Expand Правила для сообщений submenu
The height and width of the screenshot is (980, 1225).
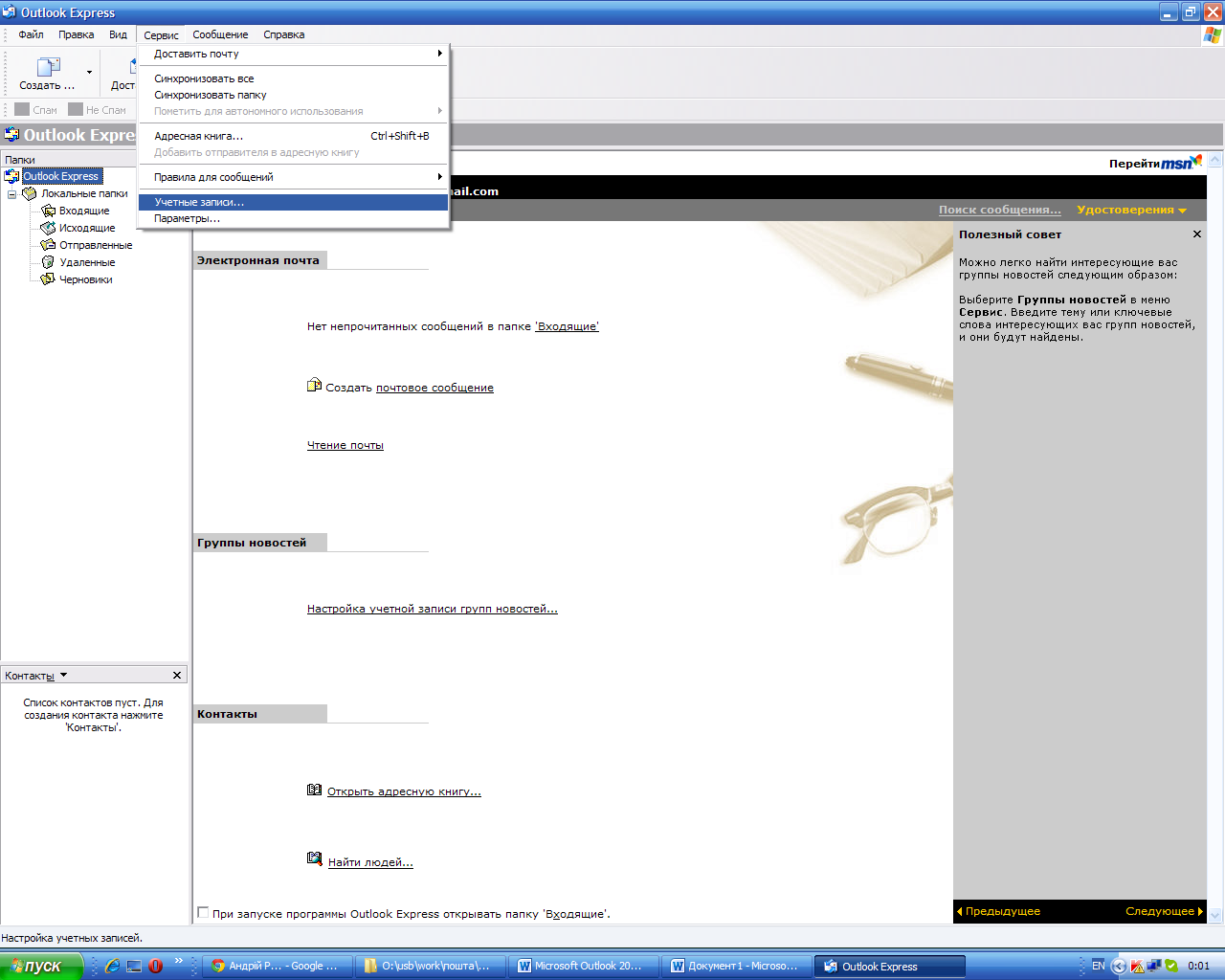[x=293, y=177]
